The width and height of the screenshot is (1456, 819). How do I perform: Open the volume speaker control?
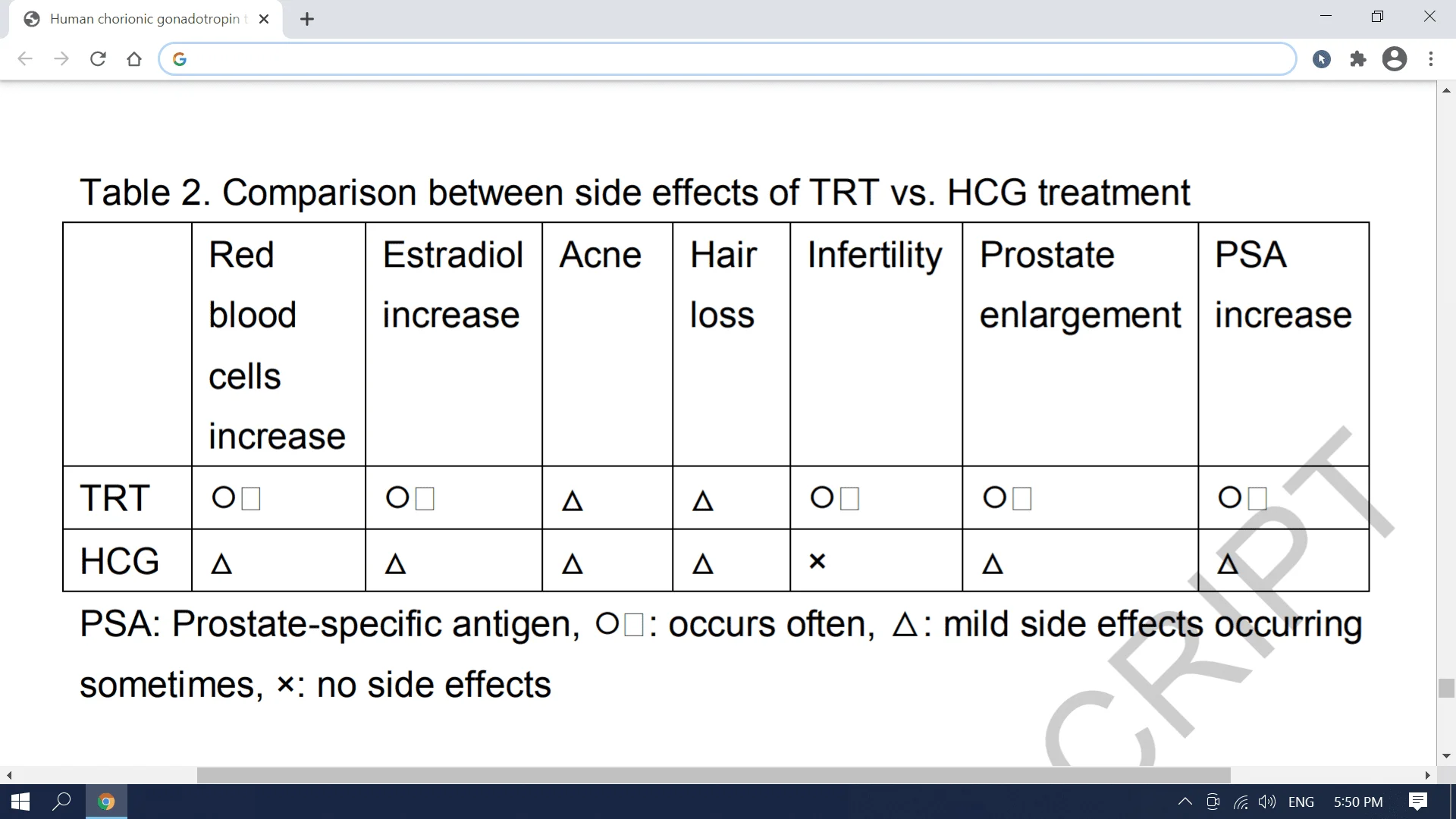(x=1266, y=802)
